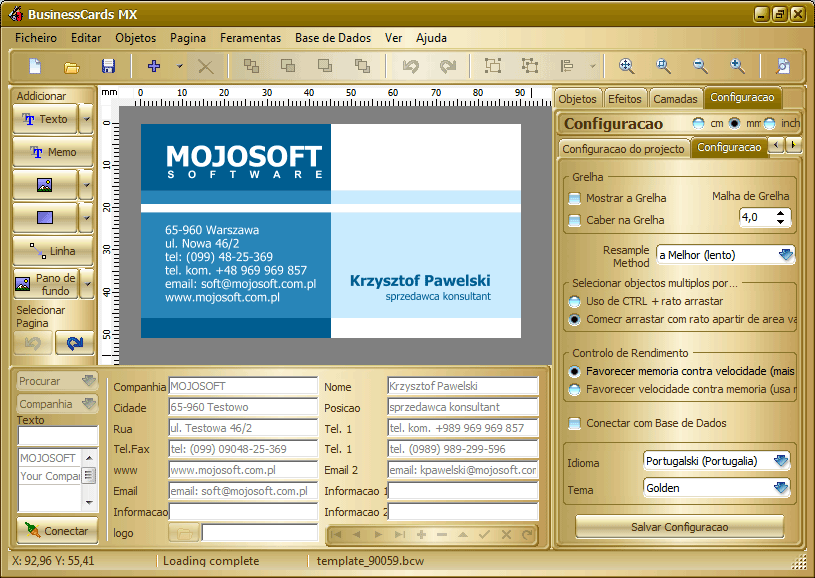
Task: Enable Mostrar a Grelha checkbox
Action: pos(574,198)
